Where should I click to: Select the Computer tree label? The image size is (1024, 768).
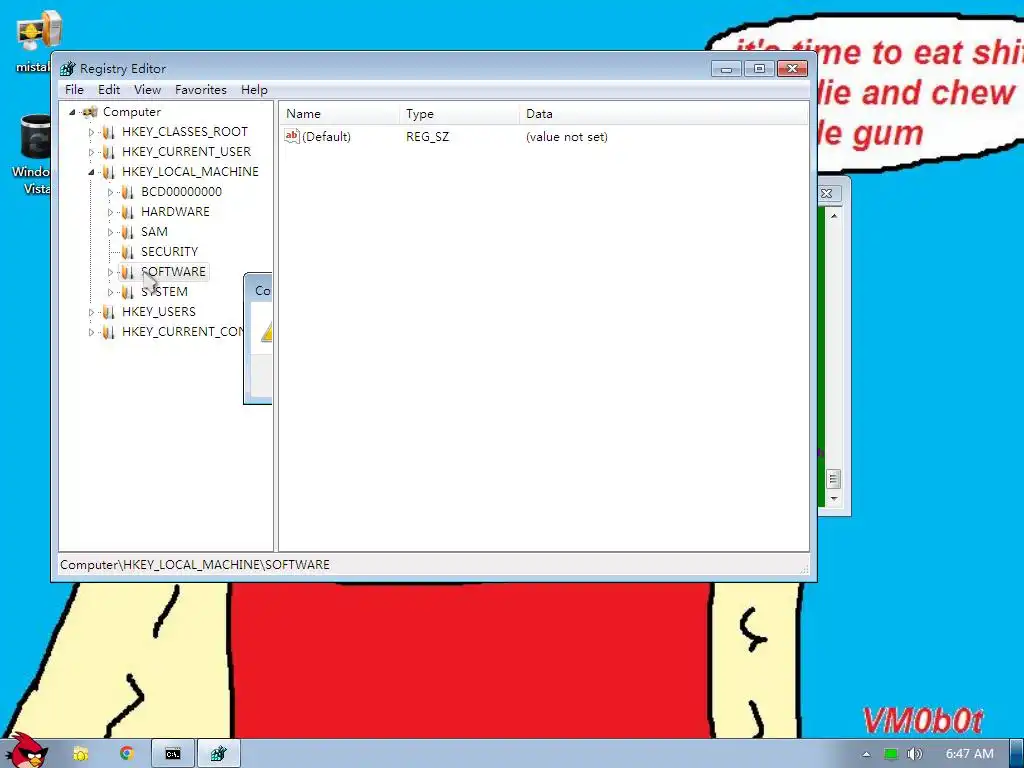click(x=131, y=112)
